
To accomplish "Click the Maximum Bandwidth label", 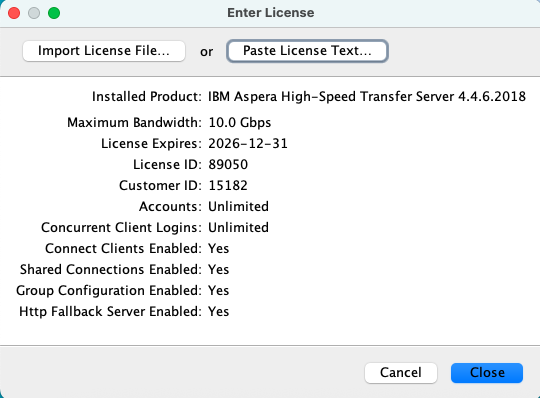I will click(134, 123).
